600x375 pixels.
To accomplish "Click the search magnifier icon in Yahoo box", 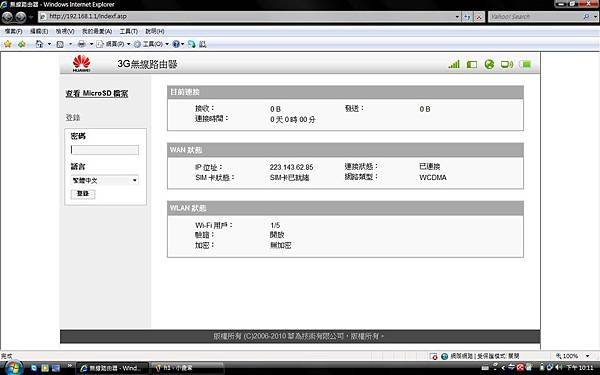I will (x=586, y=16).
